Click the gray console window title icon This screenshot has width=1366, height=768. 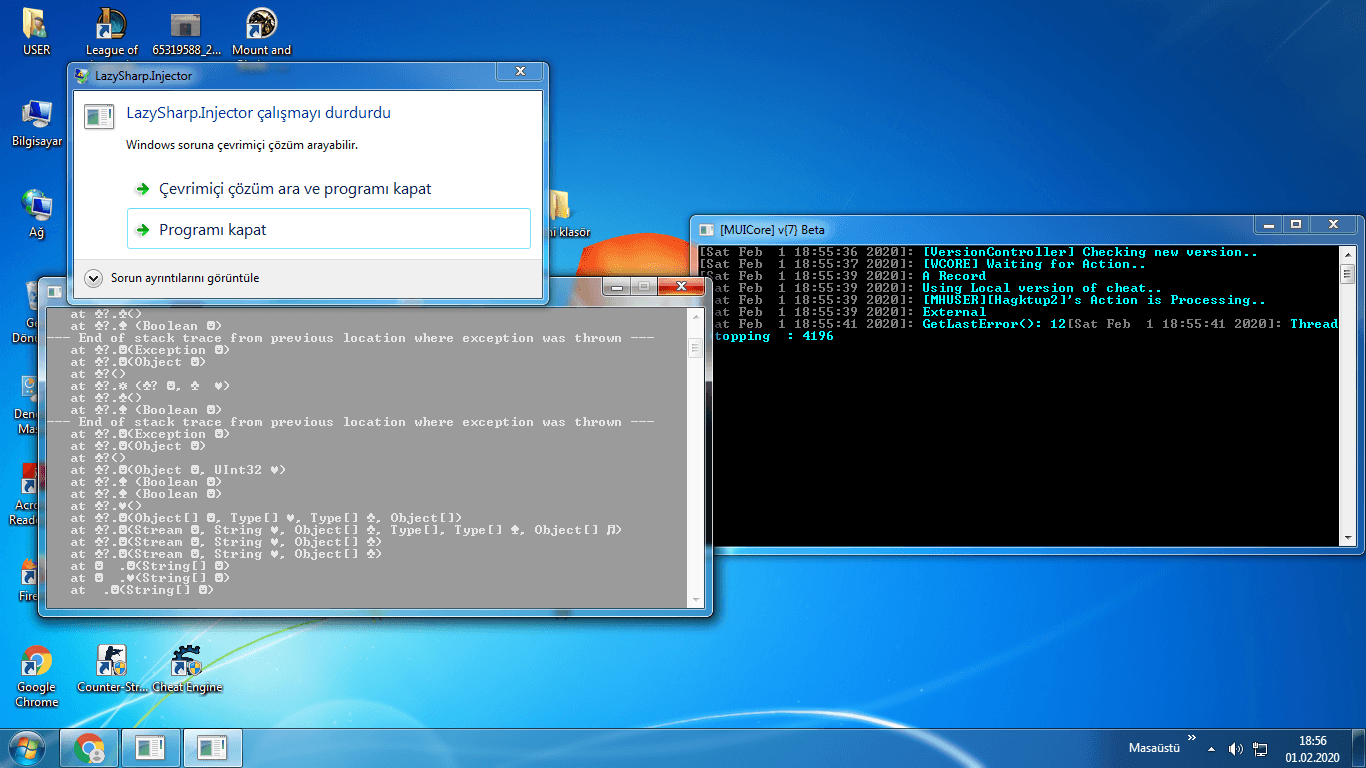coord(55,291)
